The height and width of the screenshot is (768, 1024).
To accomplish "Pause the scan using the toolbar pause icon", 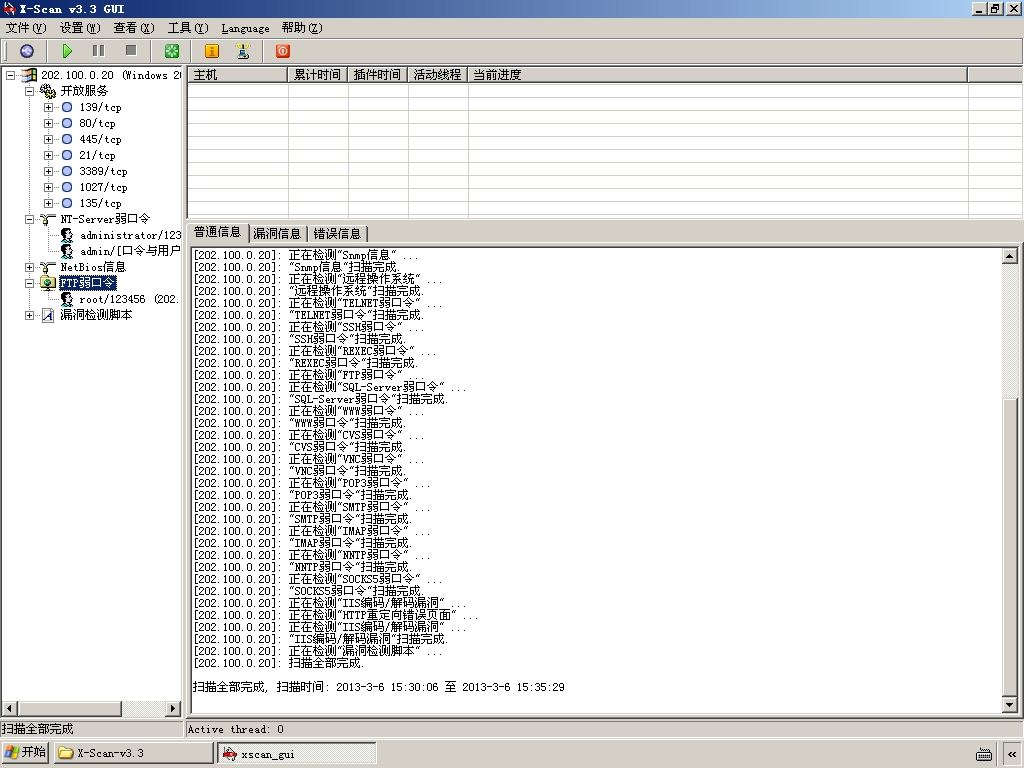I will [x=99, y=51].
